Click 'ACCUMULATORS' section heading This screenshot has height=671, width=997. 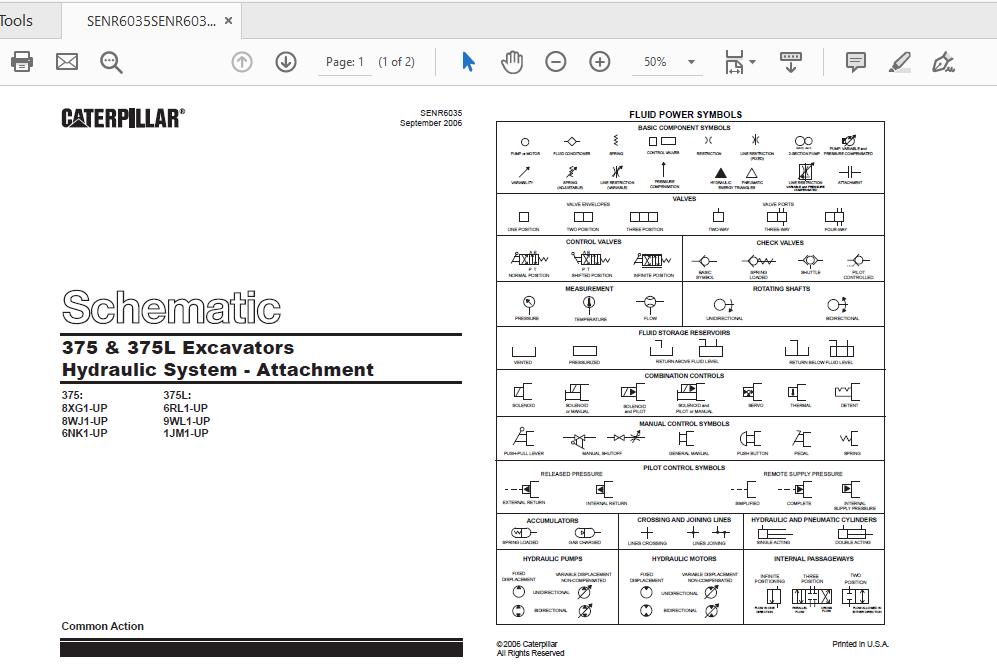553,521
